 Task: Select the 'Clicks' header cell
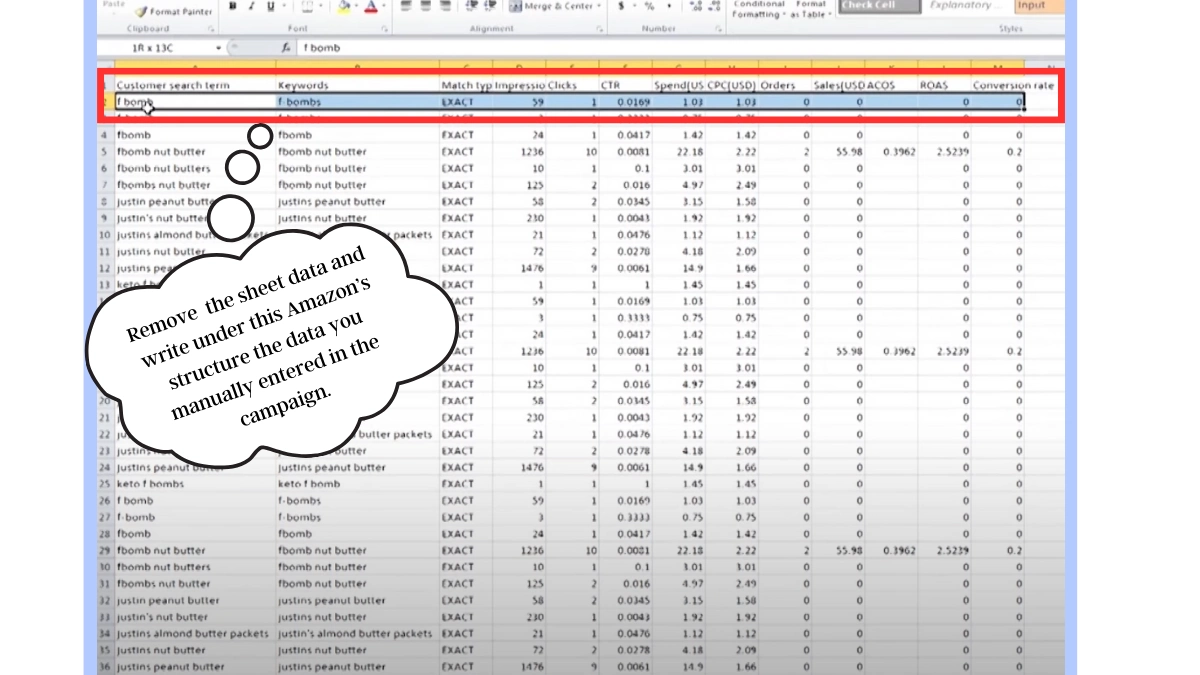(573, 86)
